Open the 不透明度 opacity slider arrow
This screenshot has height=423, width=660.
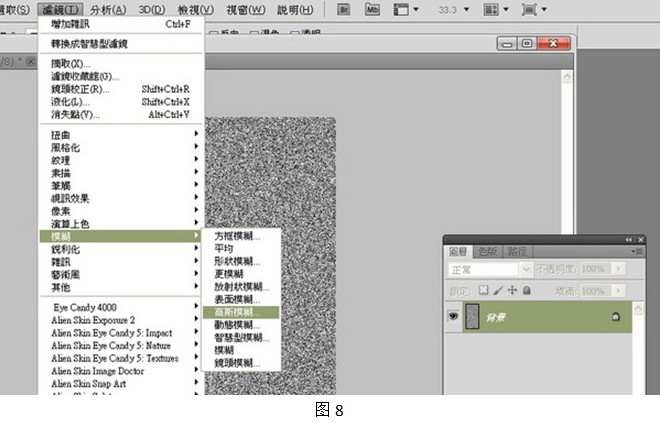pyautogui.click(x=619, y=269)
